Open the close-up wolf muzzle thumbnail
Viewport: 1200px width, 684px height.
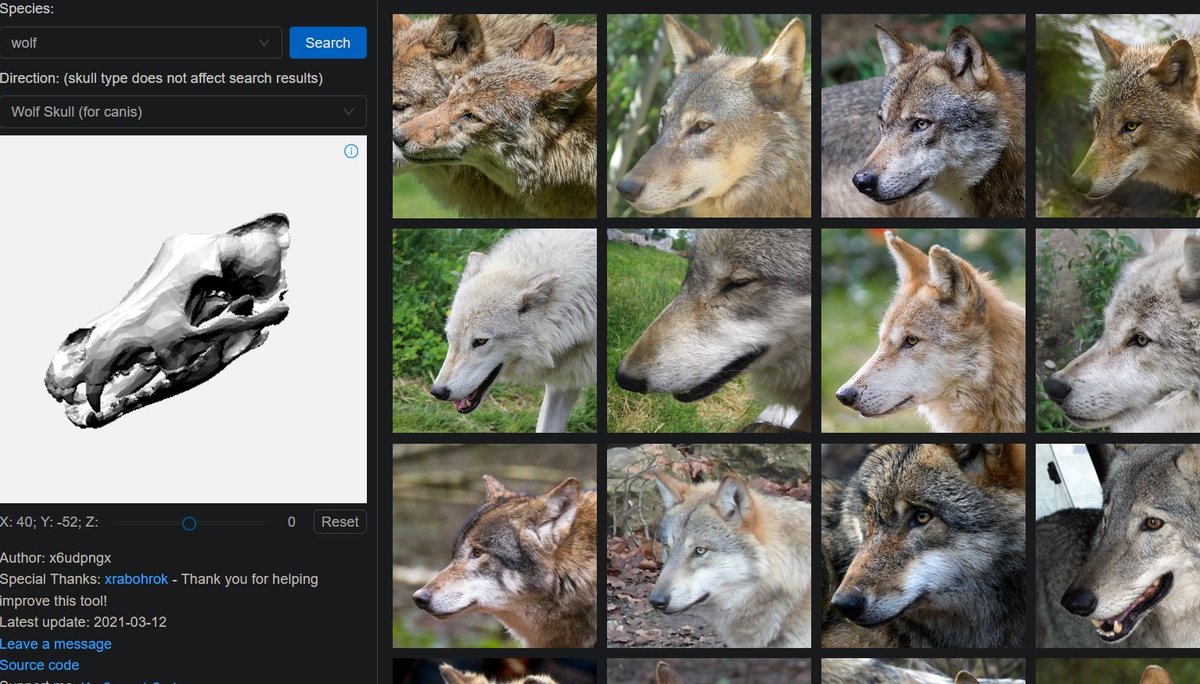(708, 331)
